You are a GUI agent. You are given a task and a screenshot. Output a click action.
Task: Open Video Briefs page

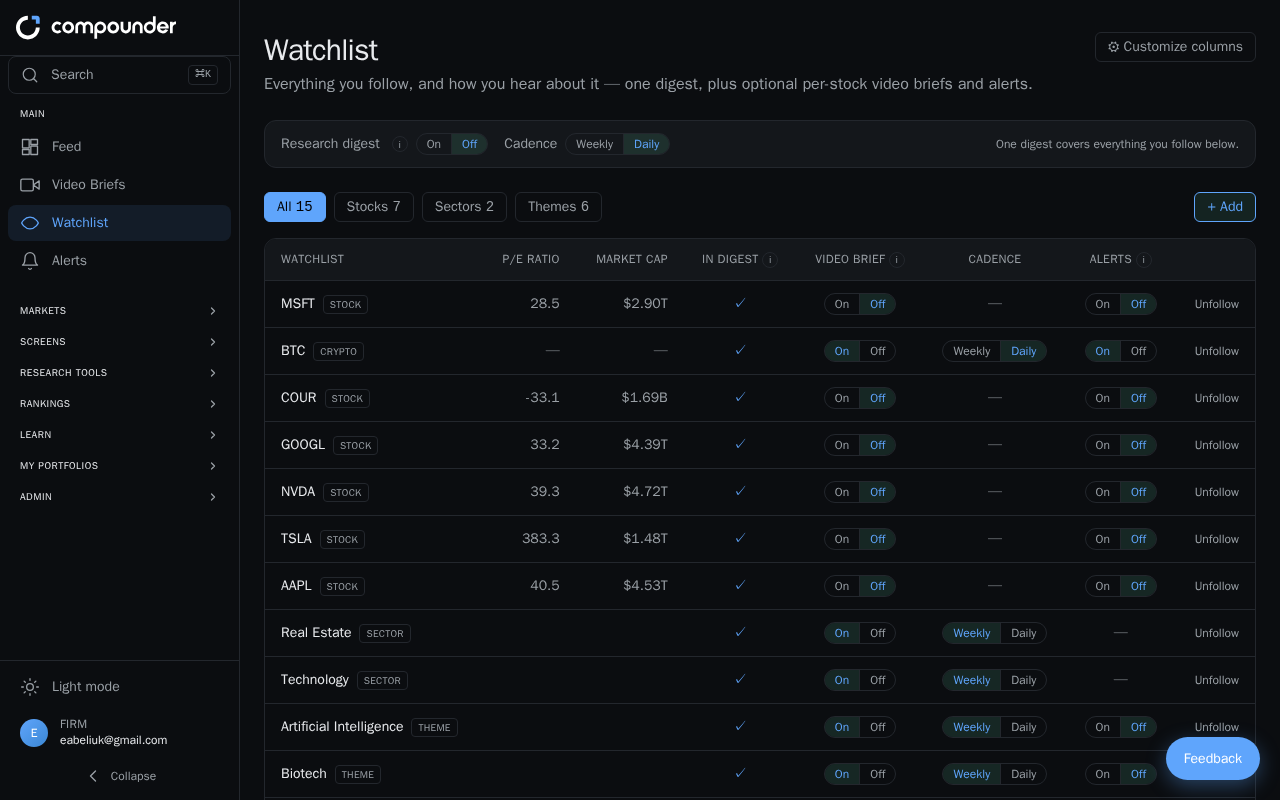coord(119,185)
